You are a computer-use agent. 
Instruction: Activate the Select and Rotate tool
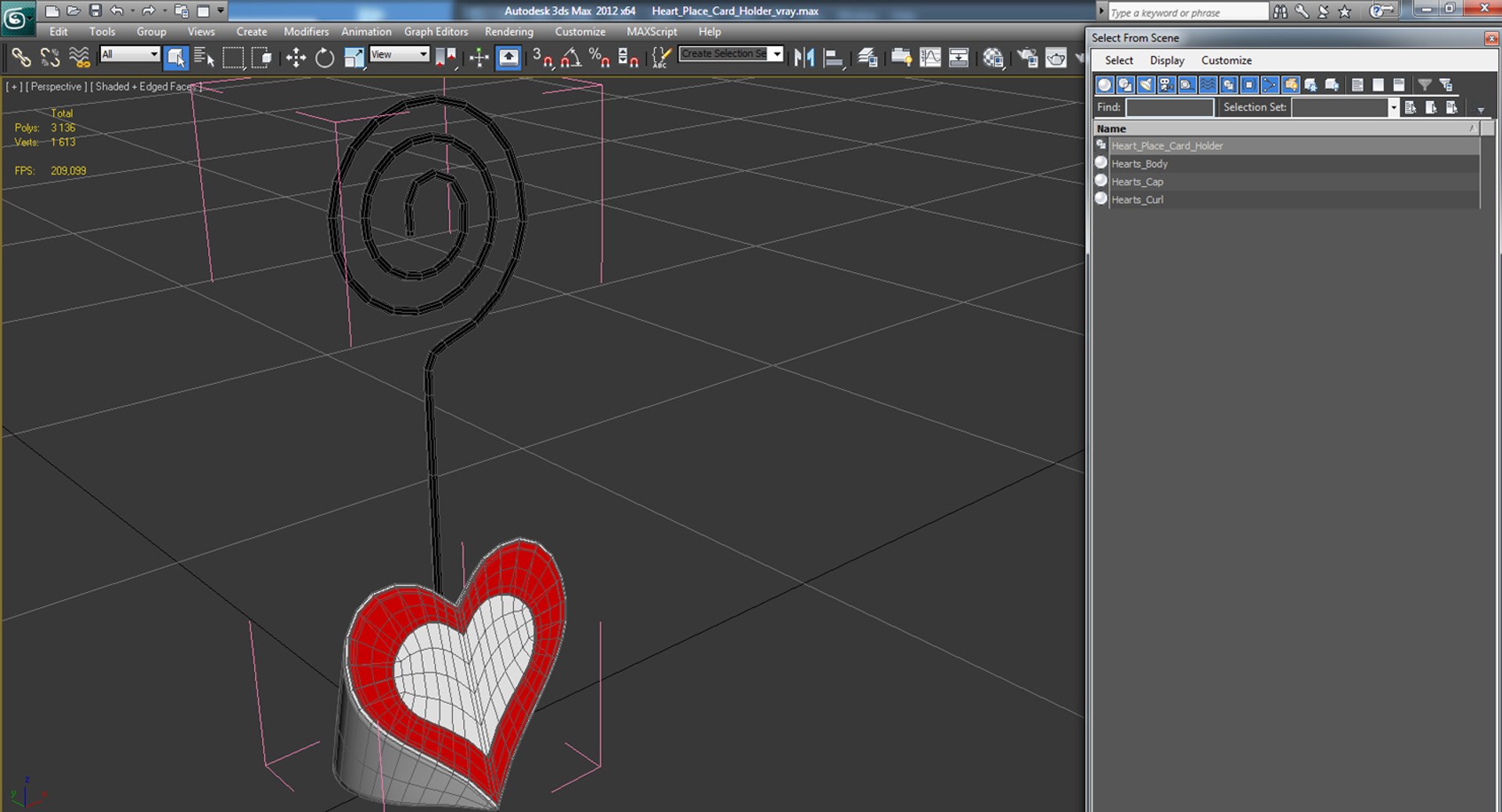[325, 57]
